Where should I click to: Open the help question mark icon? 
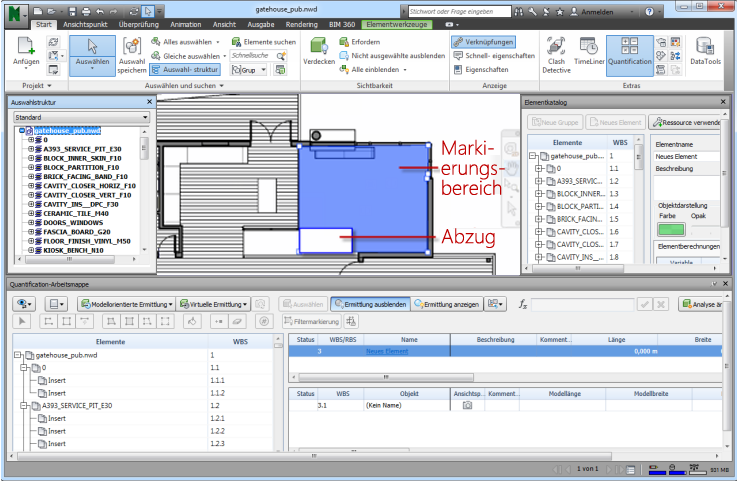pos(649,12)
